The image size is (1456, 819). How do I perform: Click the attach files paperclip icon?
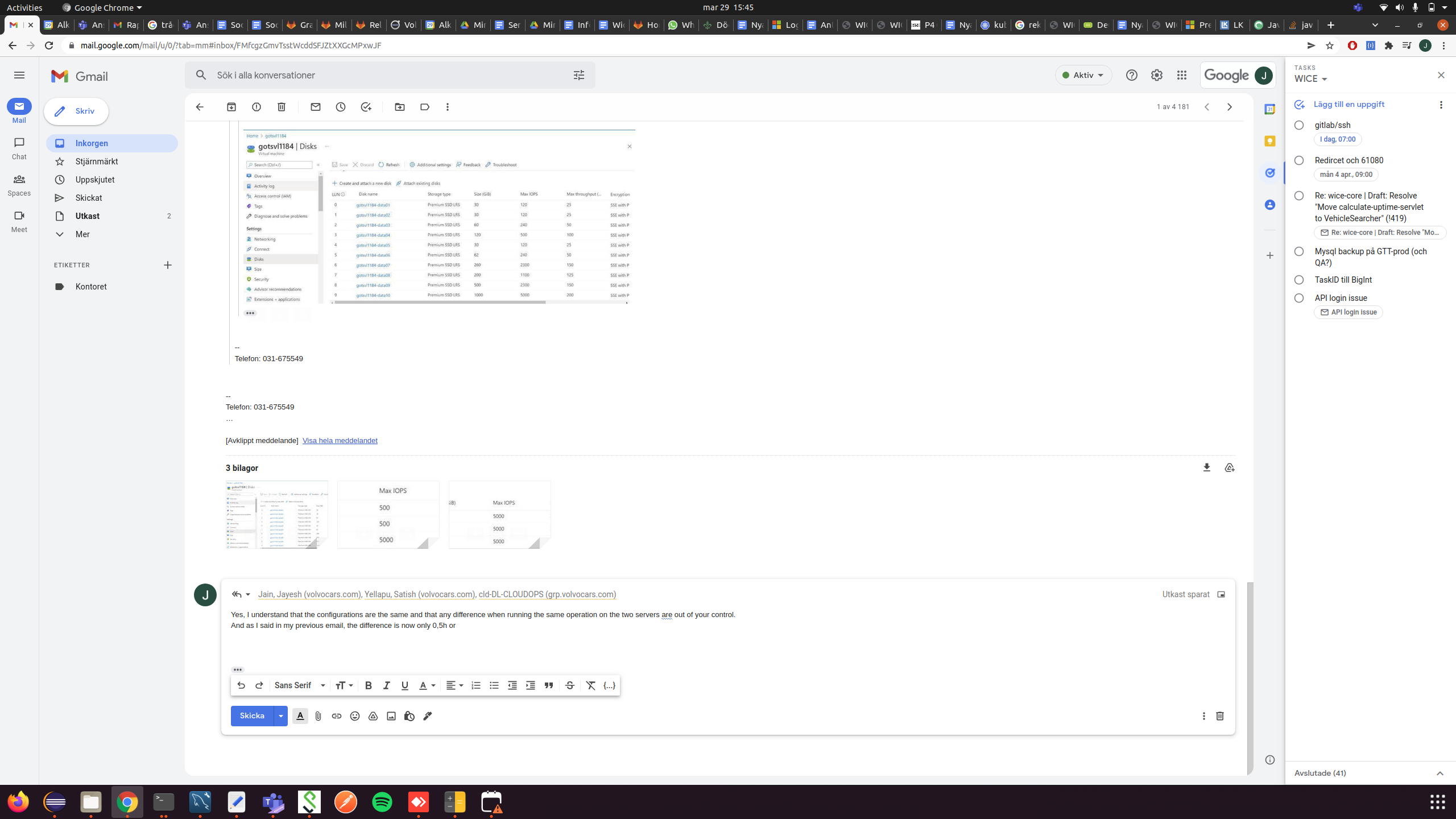click(318, 716)
